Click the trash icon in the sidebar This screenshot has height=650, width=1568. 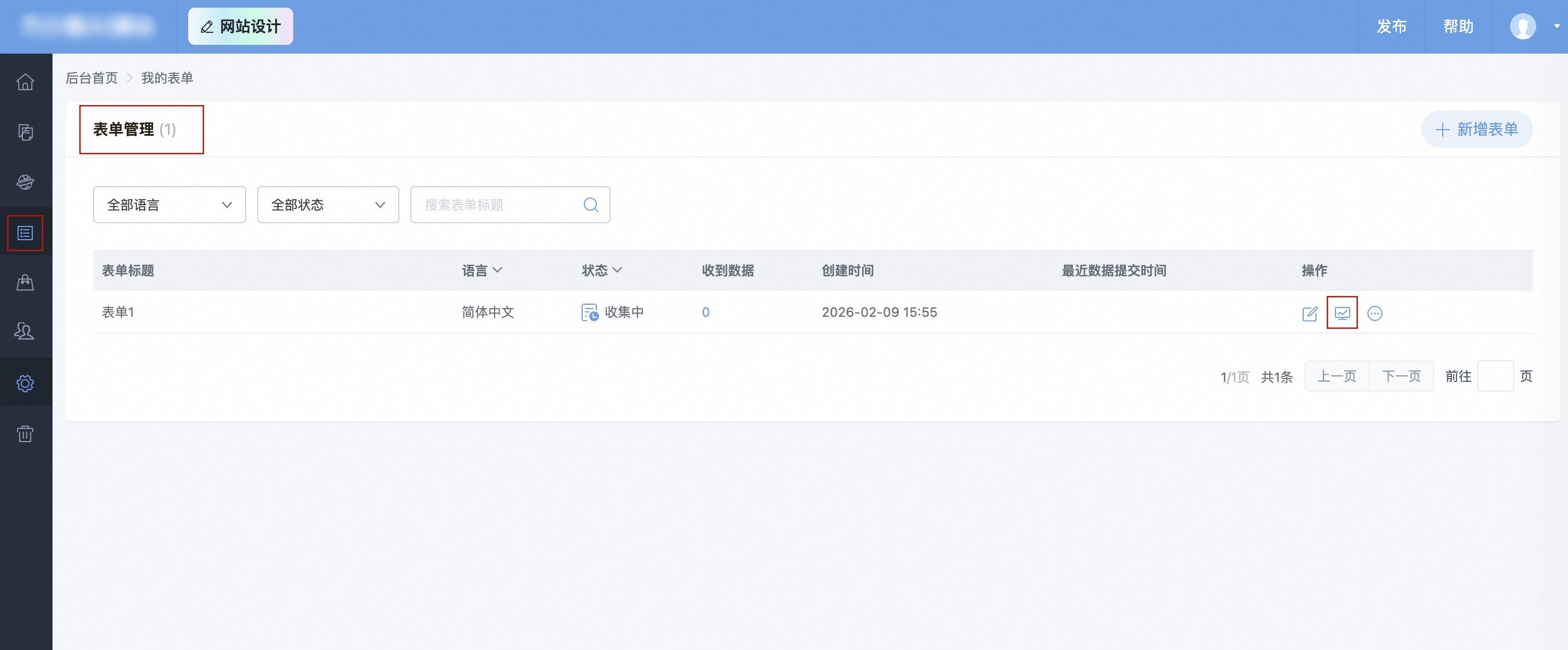click(x=25, y=433)
